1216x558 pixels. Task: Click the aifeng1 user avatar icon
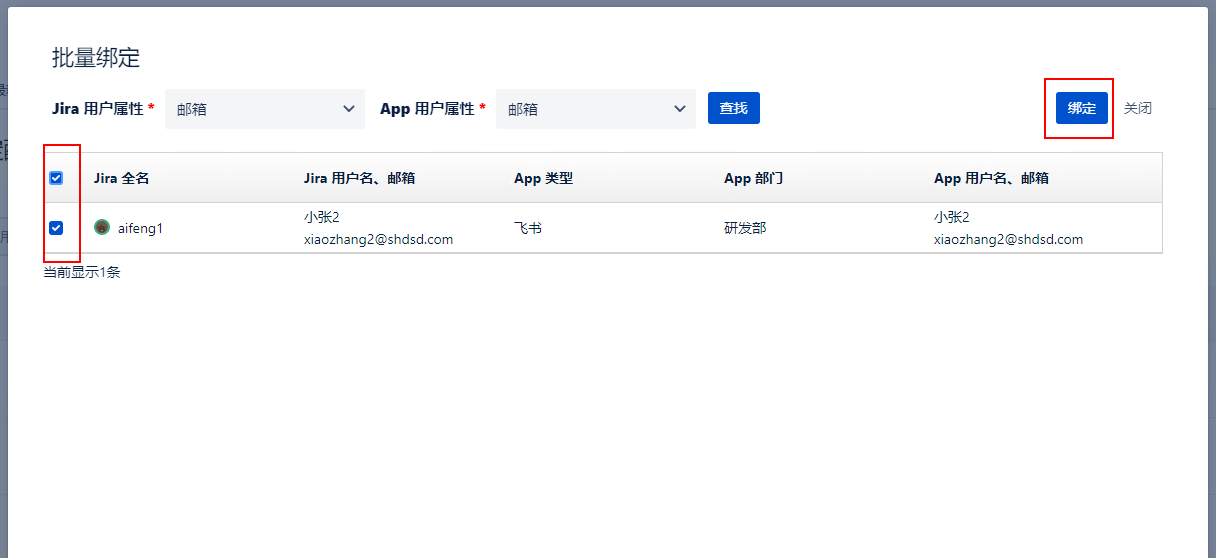pos(102,228)
